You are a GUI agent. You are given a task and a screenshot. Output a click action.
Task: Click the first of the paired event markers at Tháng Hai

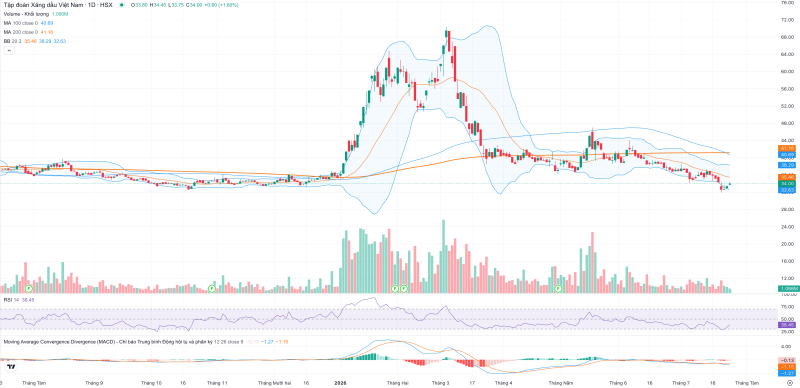(395, 289)
